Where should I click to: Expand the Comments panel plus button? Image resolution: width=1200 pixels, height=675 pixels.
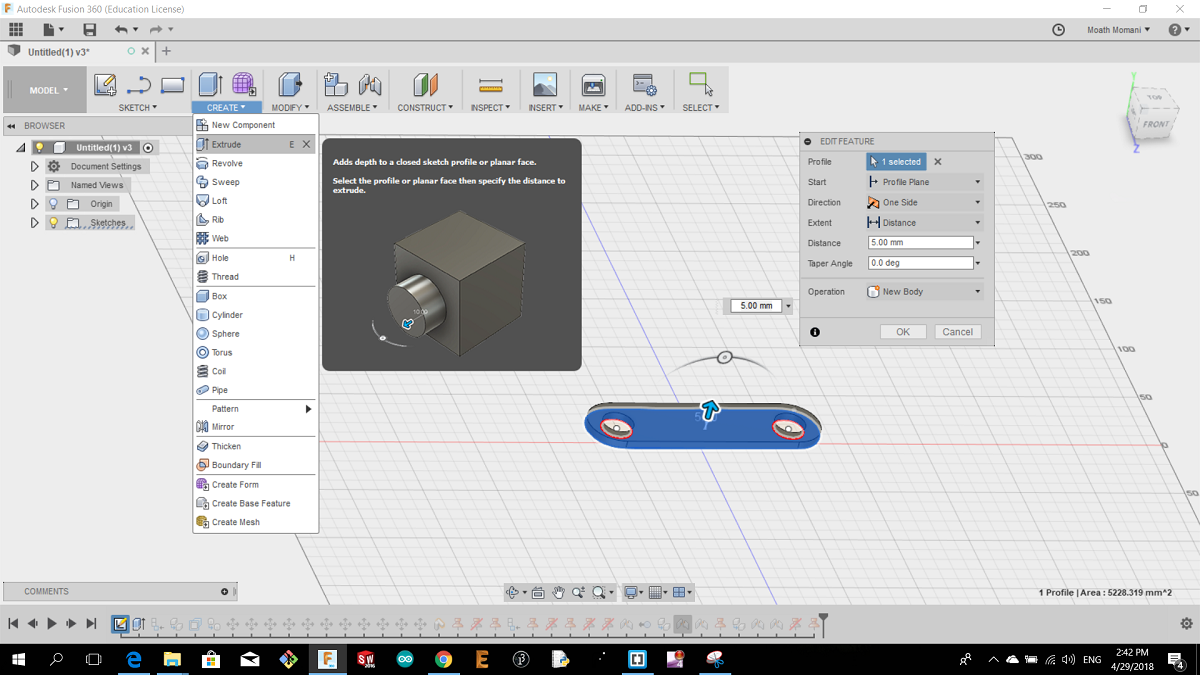pos(224,592)
